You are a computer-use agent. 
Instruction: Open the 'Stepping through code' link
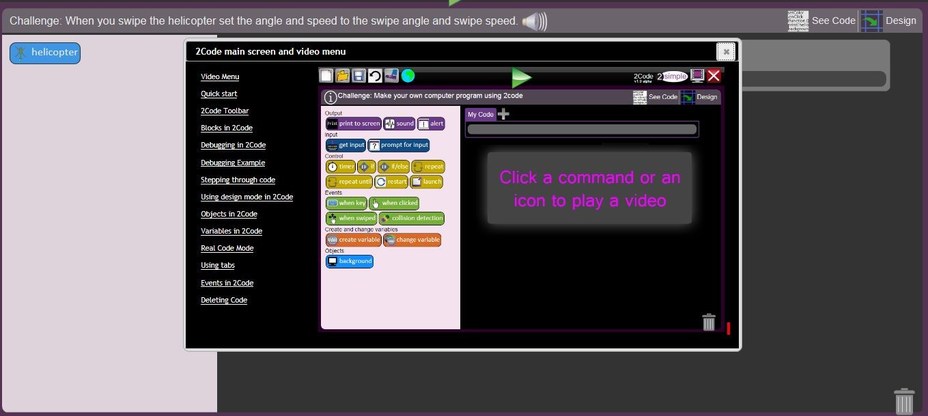(237, 180)
